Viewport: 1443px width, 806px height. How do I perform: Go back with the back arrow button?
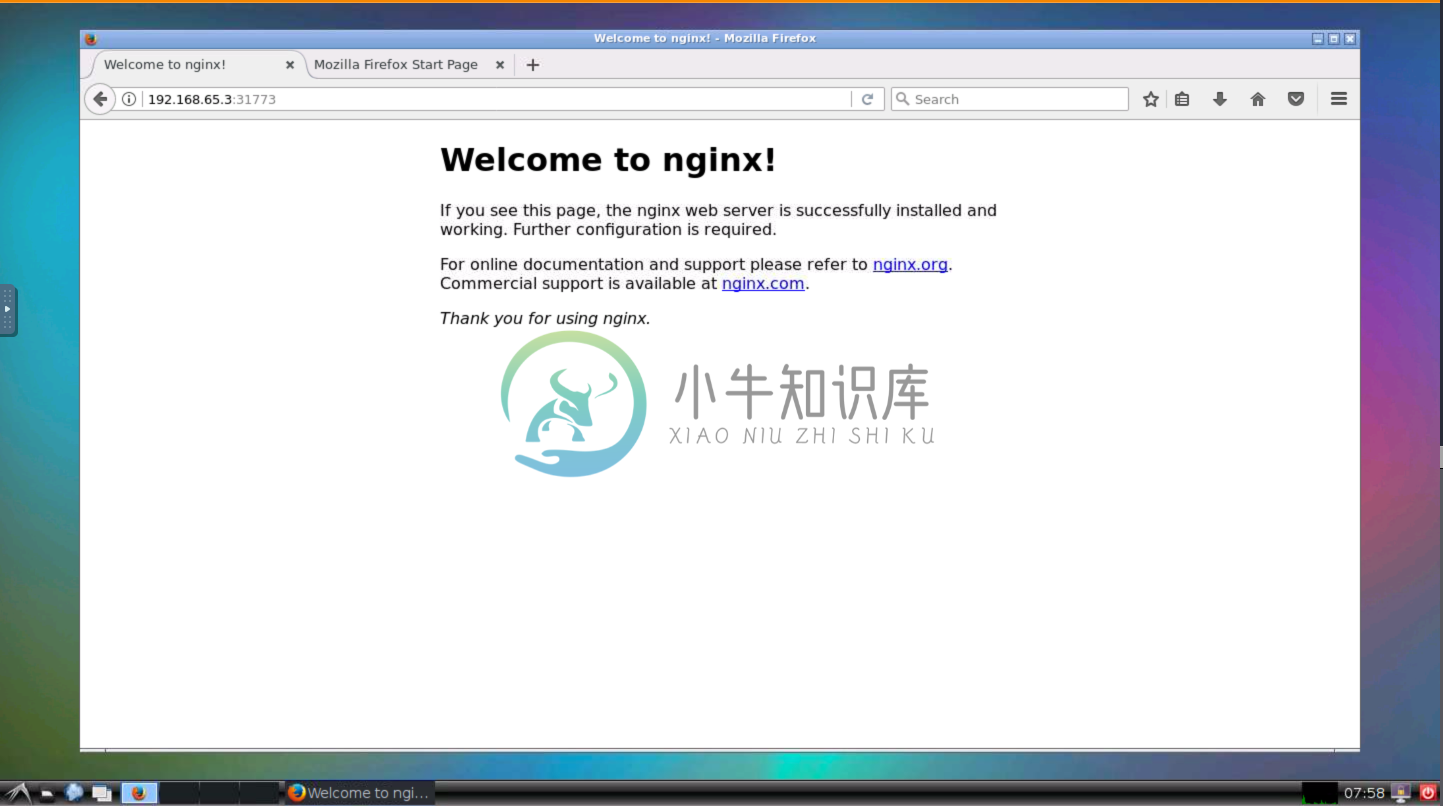point(100,99)
